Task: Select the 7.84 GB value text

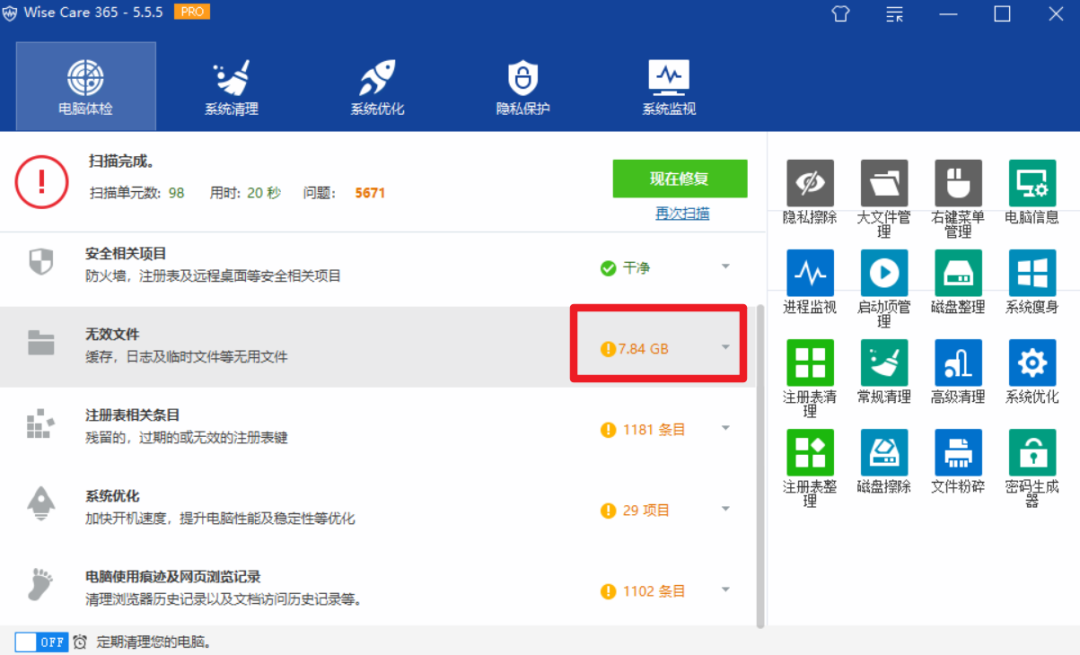Action: point(643,349)
